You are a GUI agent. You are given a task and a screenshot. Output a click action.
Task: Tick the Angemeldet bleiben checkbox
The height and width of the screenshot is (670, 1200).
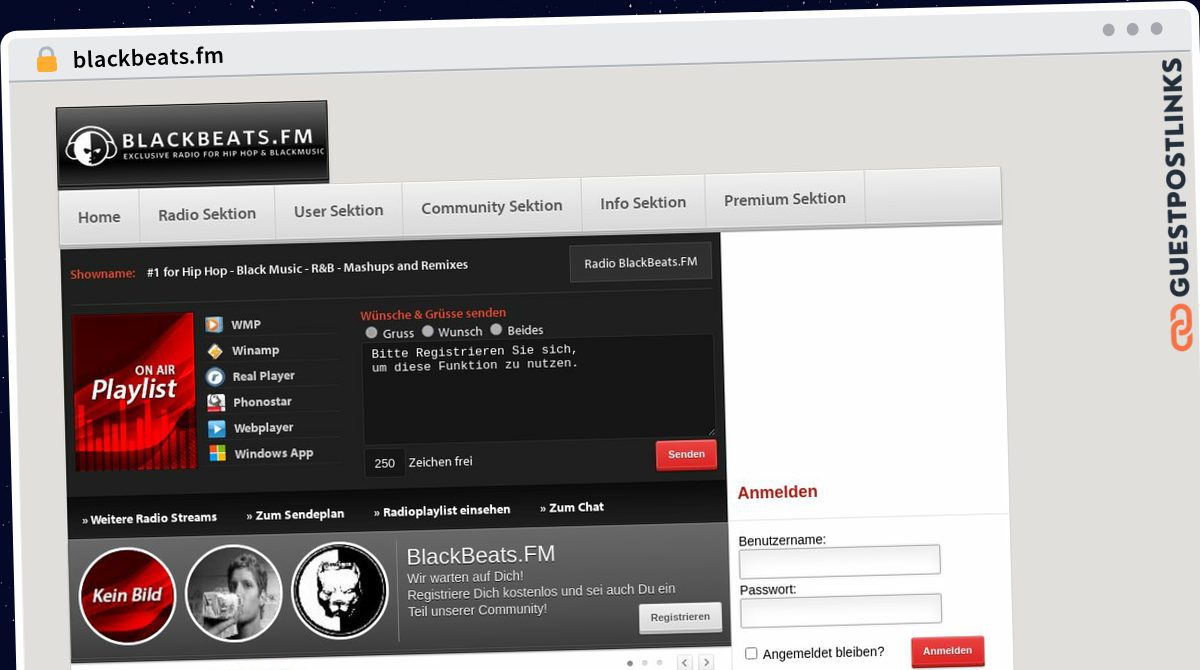pyautogui.click(x=752, y=653)
